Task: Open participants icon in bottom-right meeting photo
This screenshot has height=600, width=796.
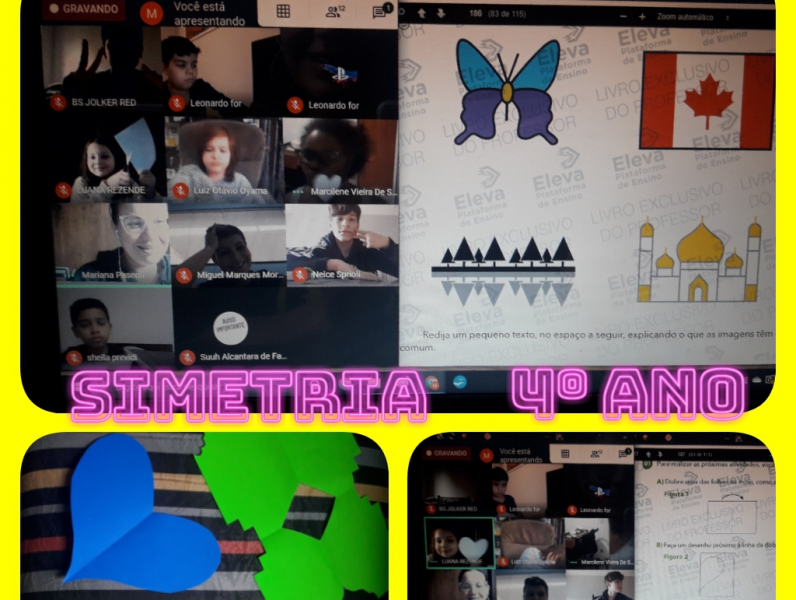Action: [x=595, y=454]
